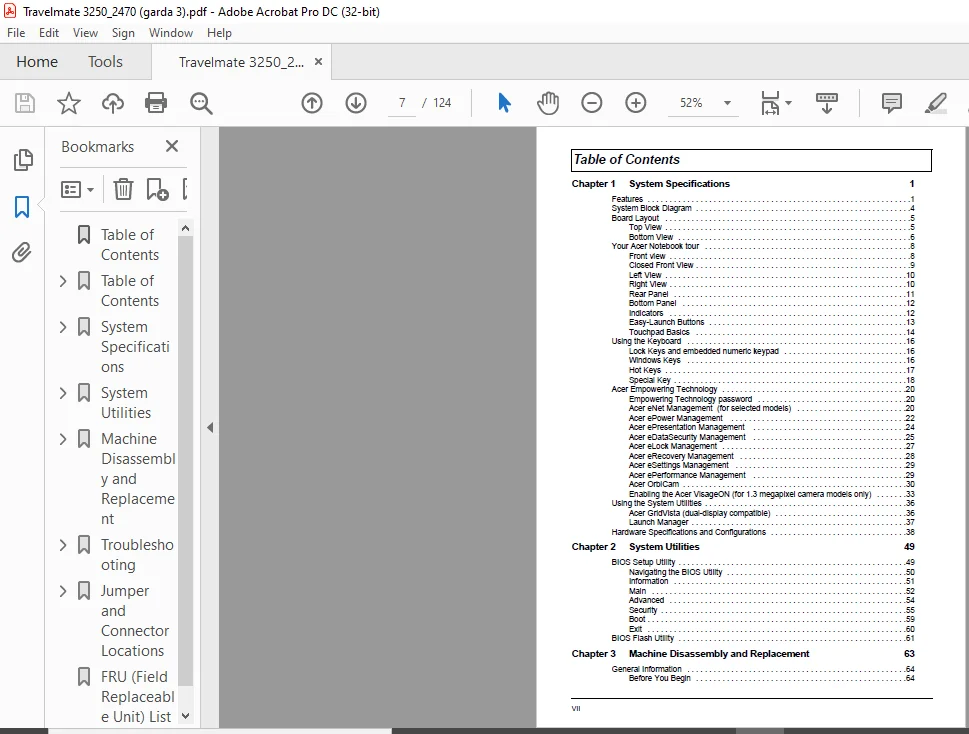
Task: Click the bookmarks panel scrollbar thumb
Action: 185,460
